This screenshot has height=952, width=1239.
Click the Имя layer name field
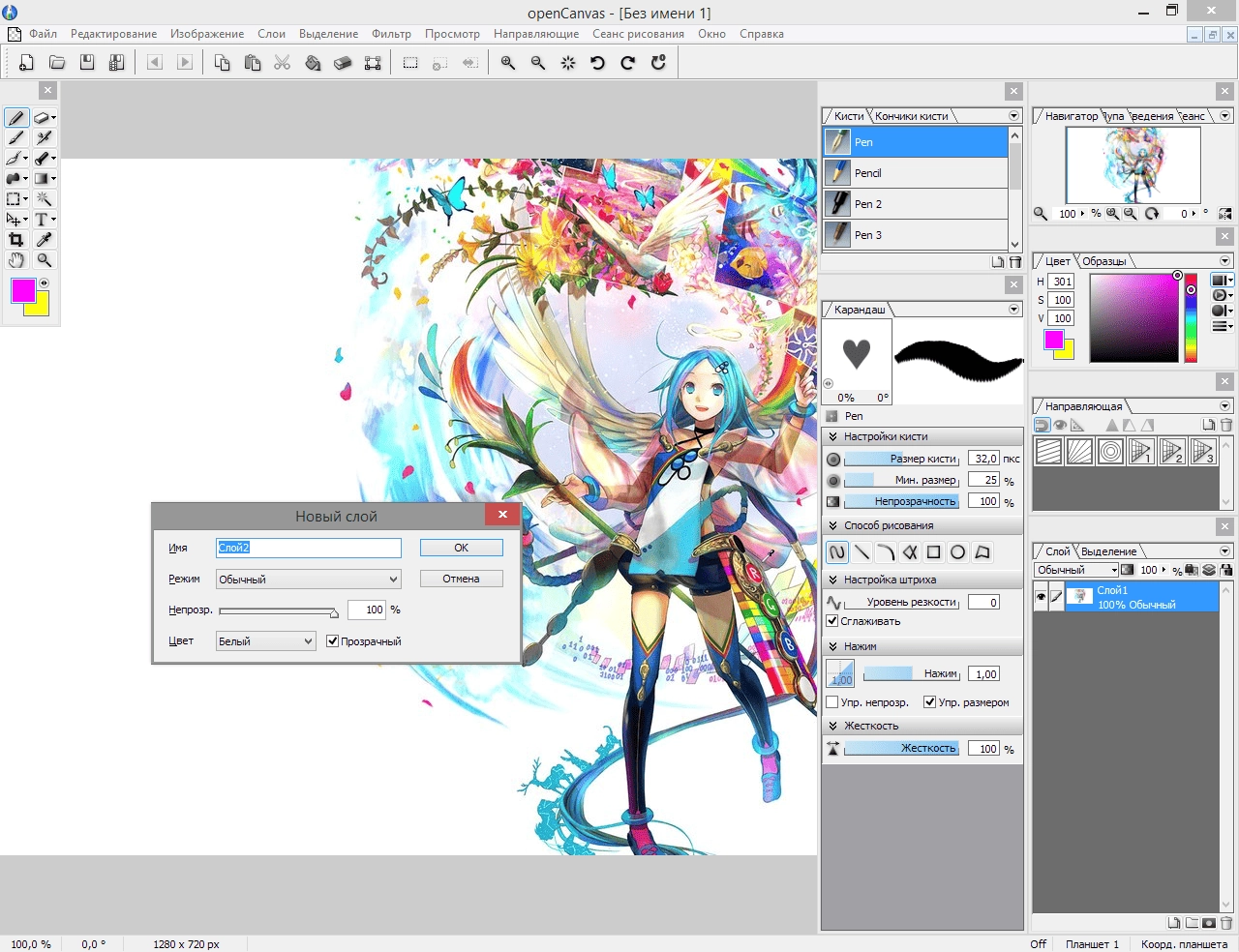pyautogui.click(x=309, y=548)
